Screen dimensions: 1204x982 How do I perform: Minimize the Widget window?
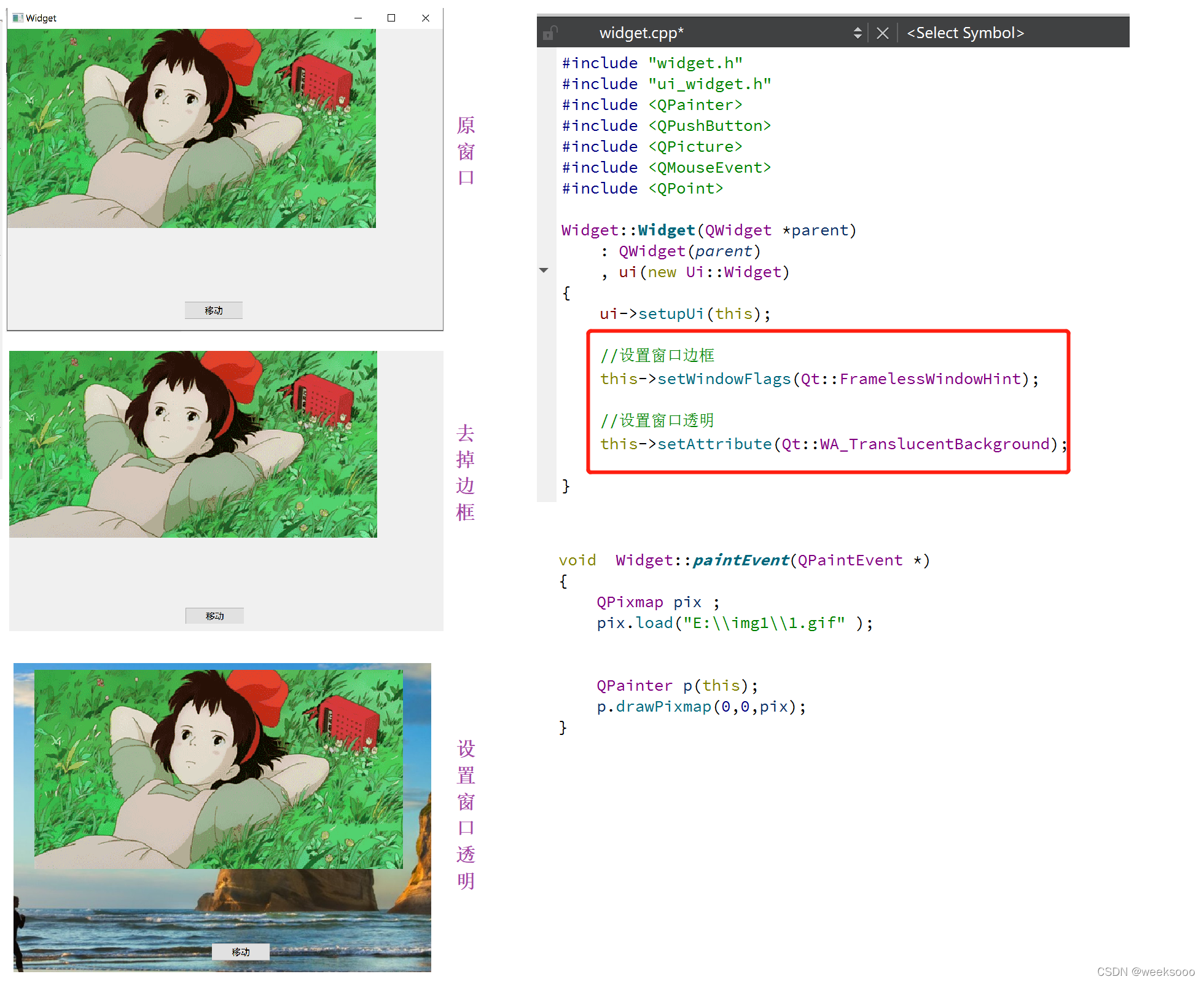tap(358, 18)
